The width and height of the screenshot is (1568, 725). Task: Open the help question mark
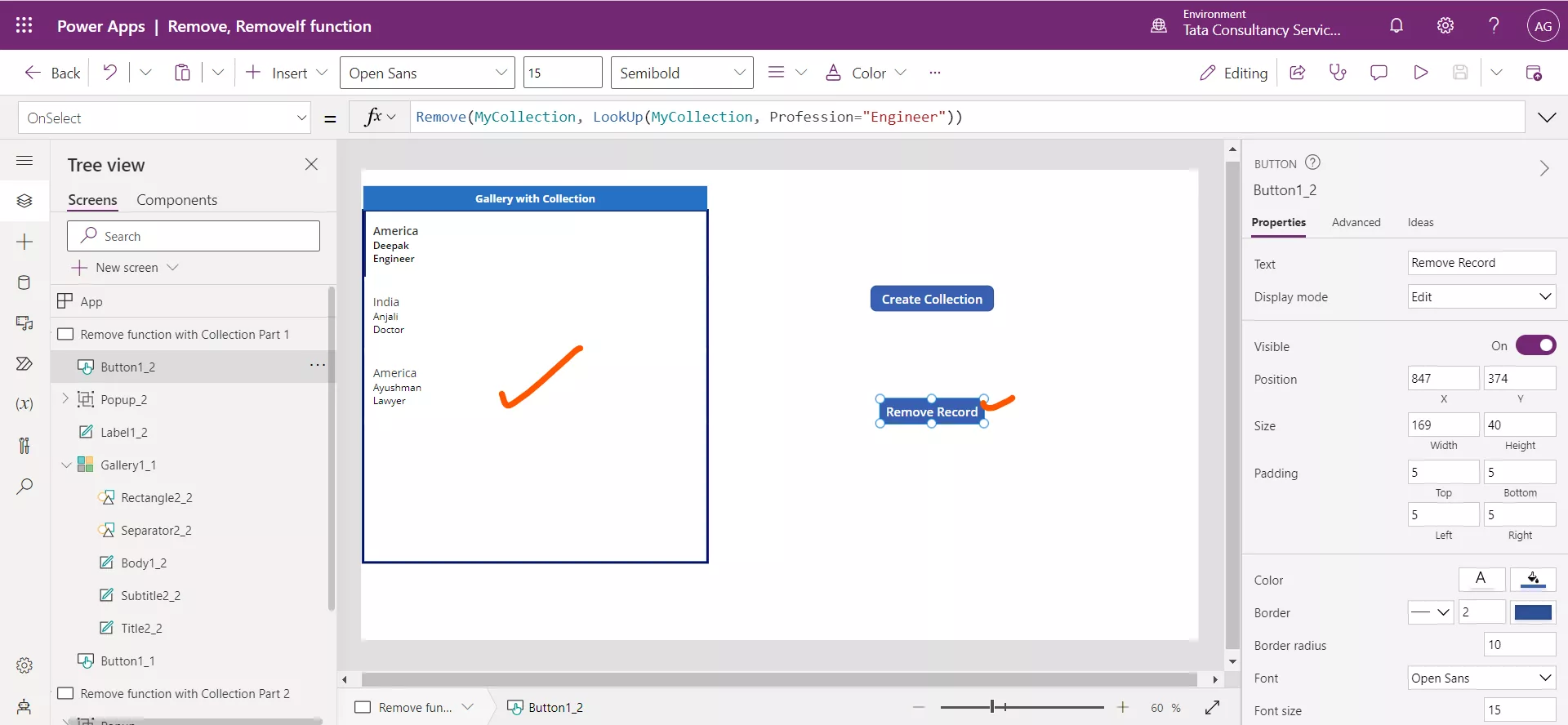point(1494,25)
